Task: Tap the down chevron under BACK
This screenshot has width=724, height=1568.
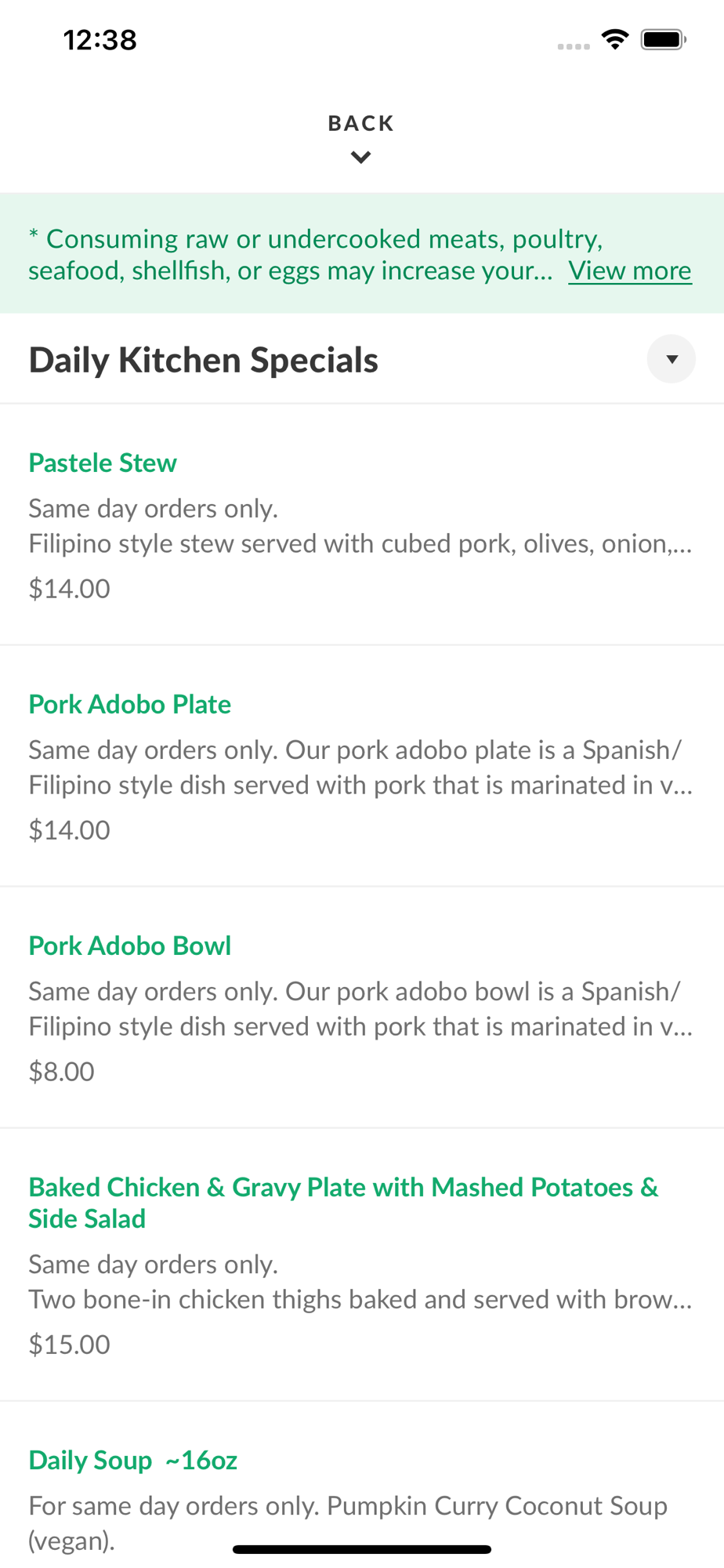Action: (x=360, y=158)
